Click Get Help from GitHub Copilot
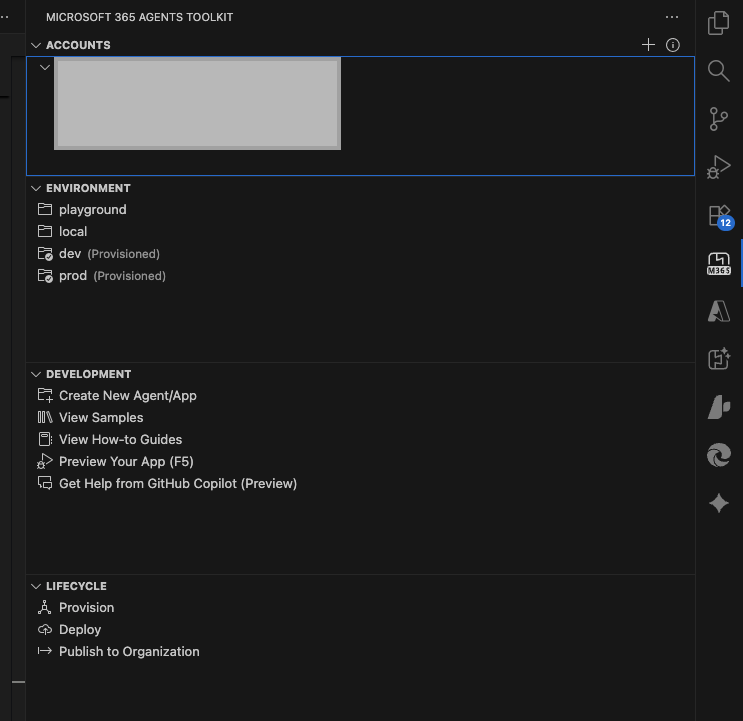Image resolution: width=743 pixels, height=721 pixels. (177, 484)
